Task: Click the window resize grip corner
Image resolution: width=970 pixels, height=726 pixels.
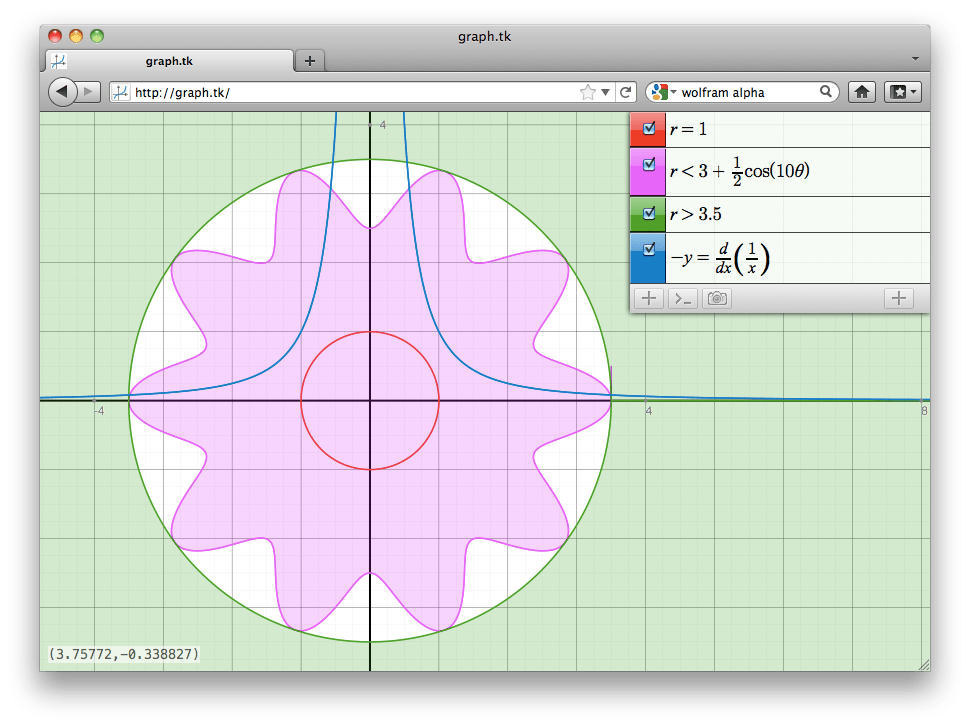Action: click(924, 665)
